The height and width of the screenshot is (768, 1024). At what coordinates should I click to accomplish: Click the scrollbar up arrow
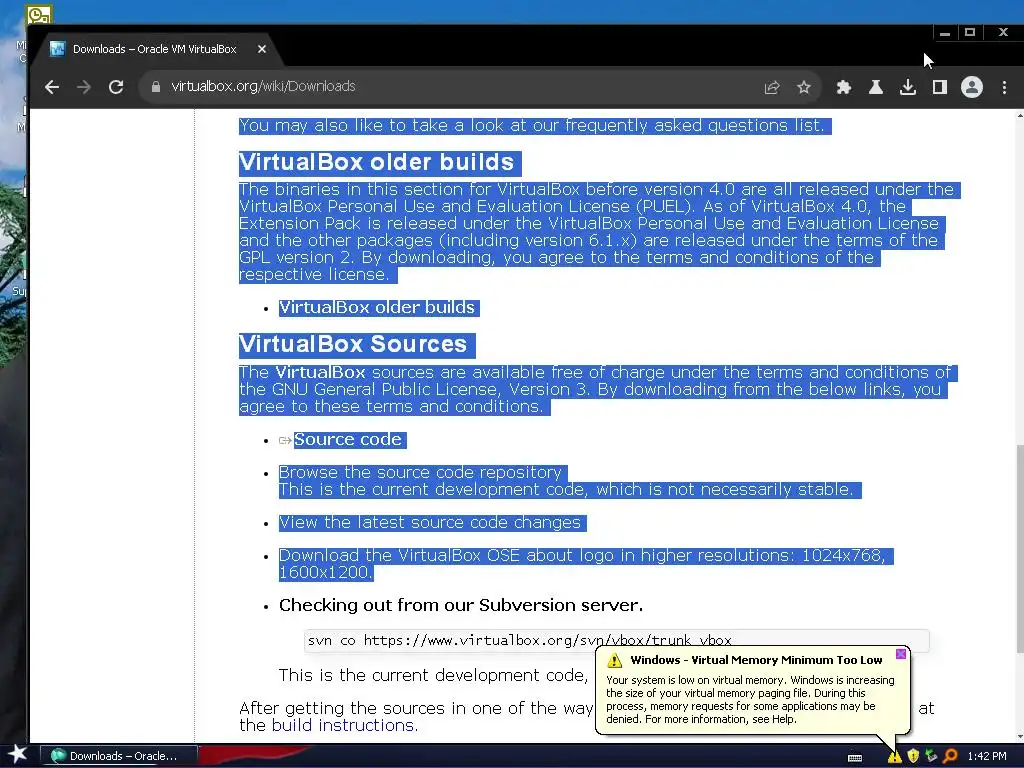pos(1019,116)
